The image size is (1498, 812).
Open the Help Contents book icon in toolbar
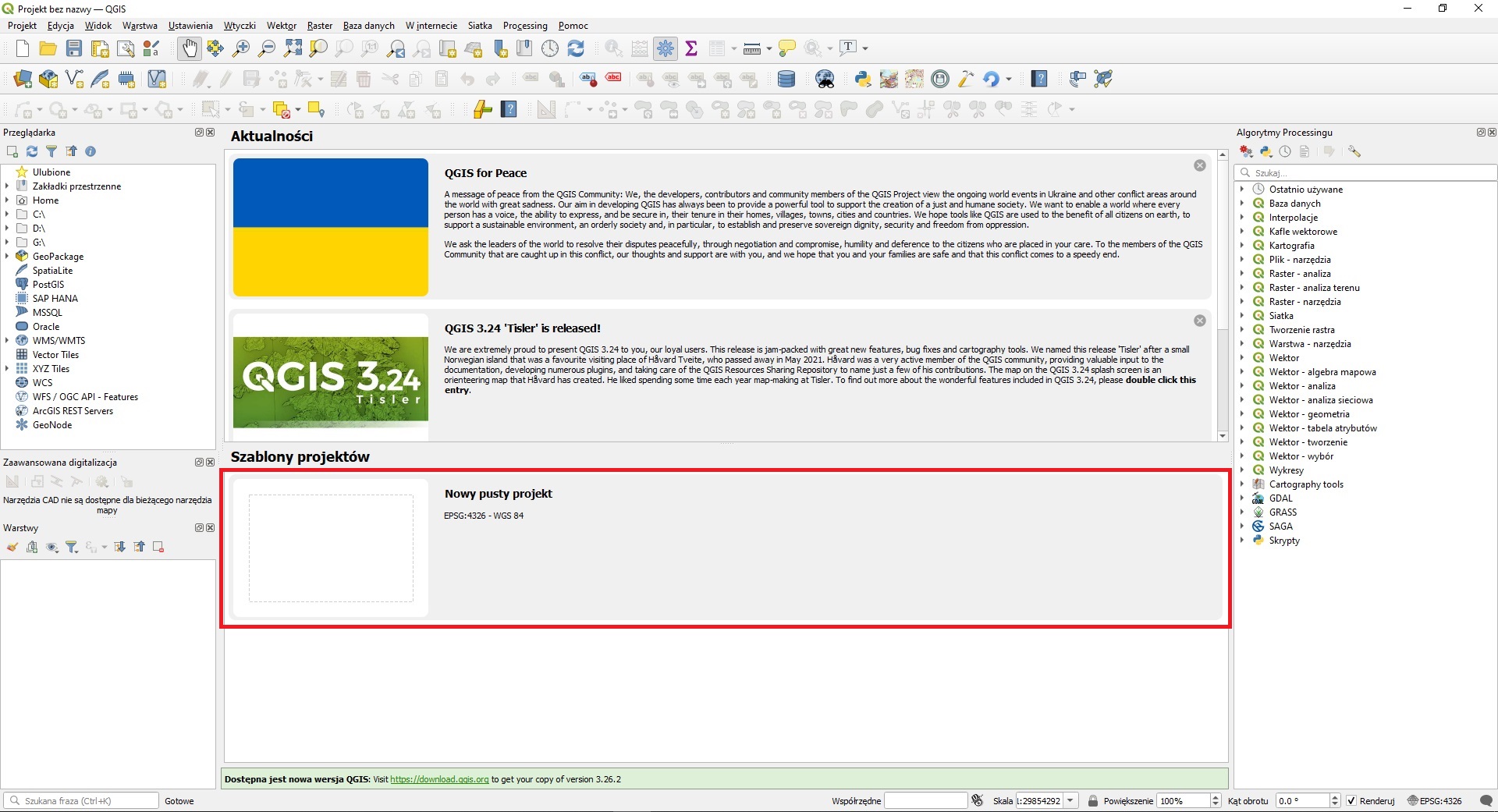pyautogui.click(x=1039, y=79)
